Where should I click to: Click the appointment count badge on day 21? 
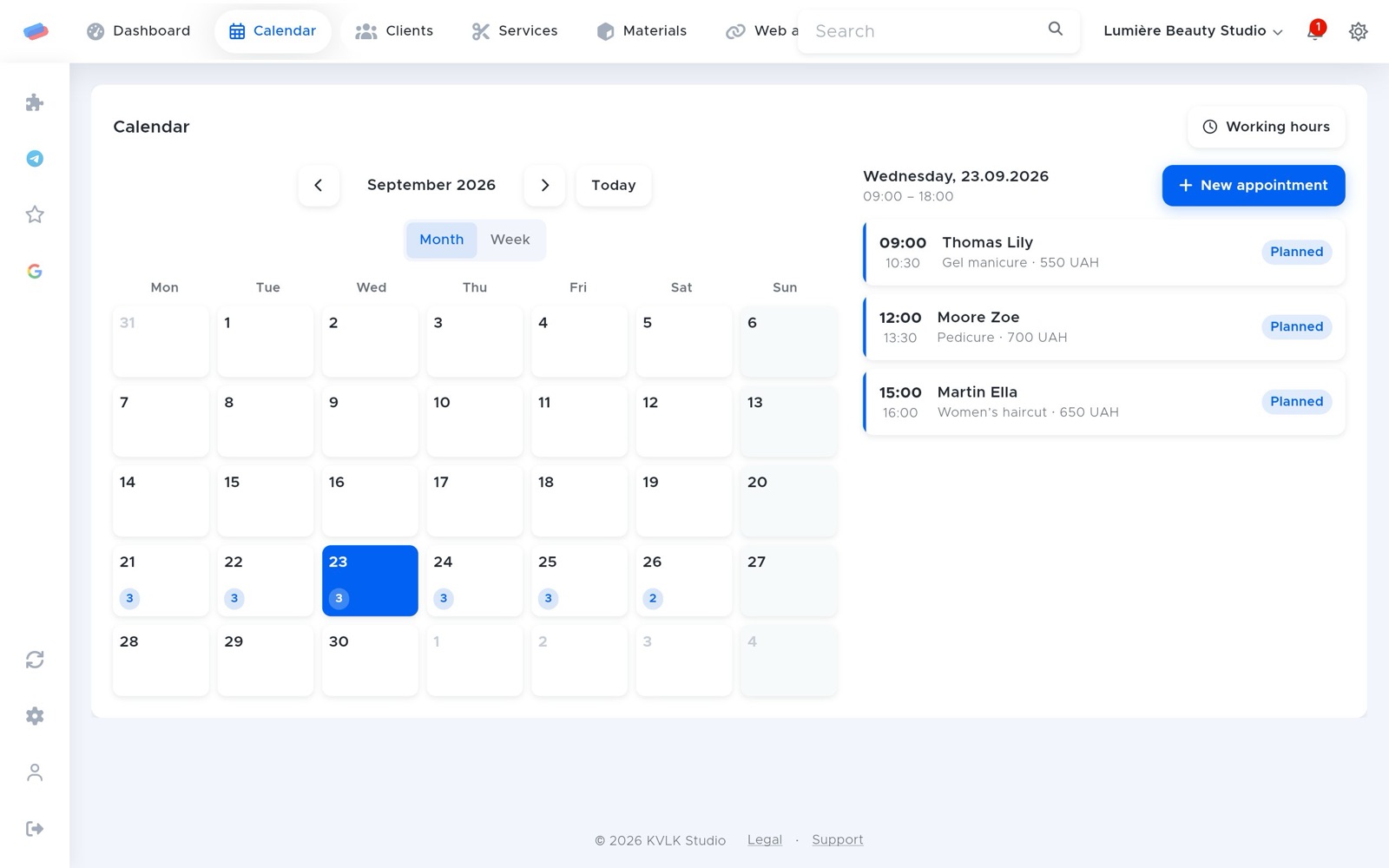tap(129, 598)
